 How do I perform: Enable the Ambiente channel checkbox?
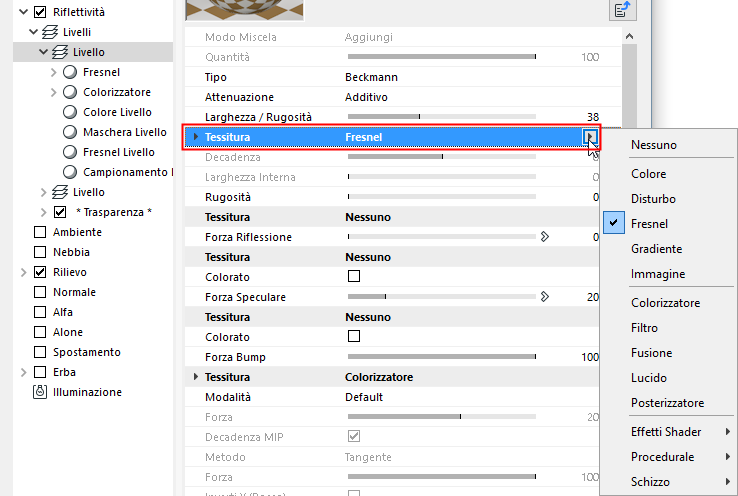coord(40,232)
